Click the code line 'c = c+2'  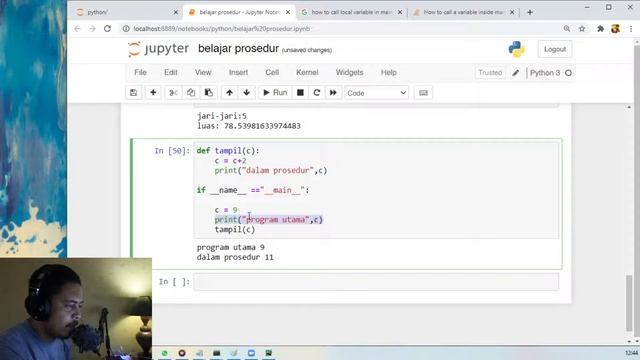(231, 160)
